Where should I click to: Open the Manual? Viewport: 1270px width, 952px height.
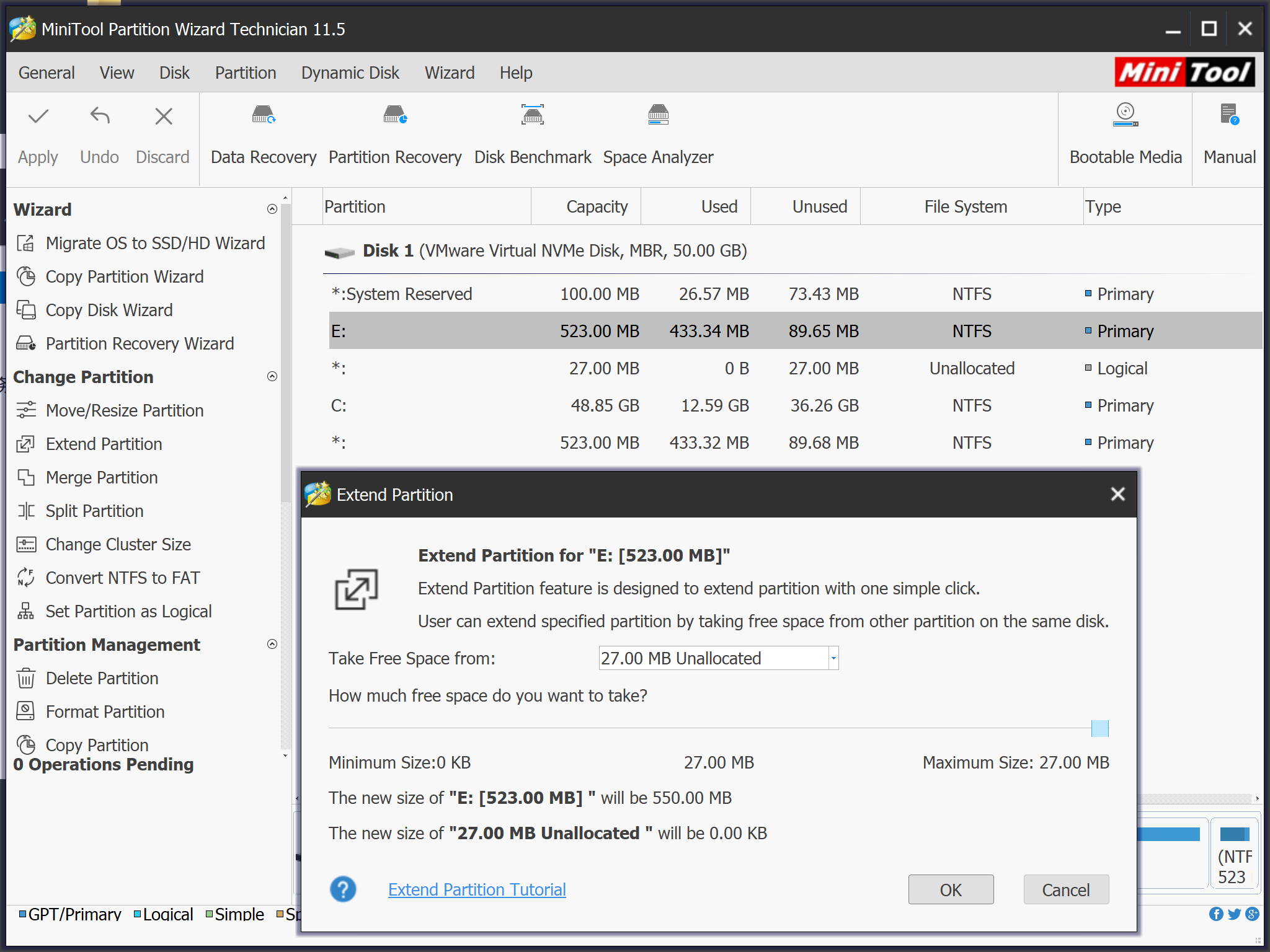(1229, 136)
